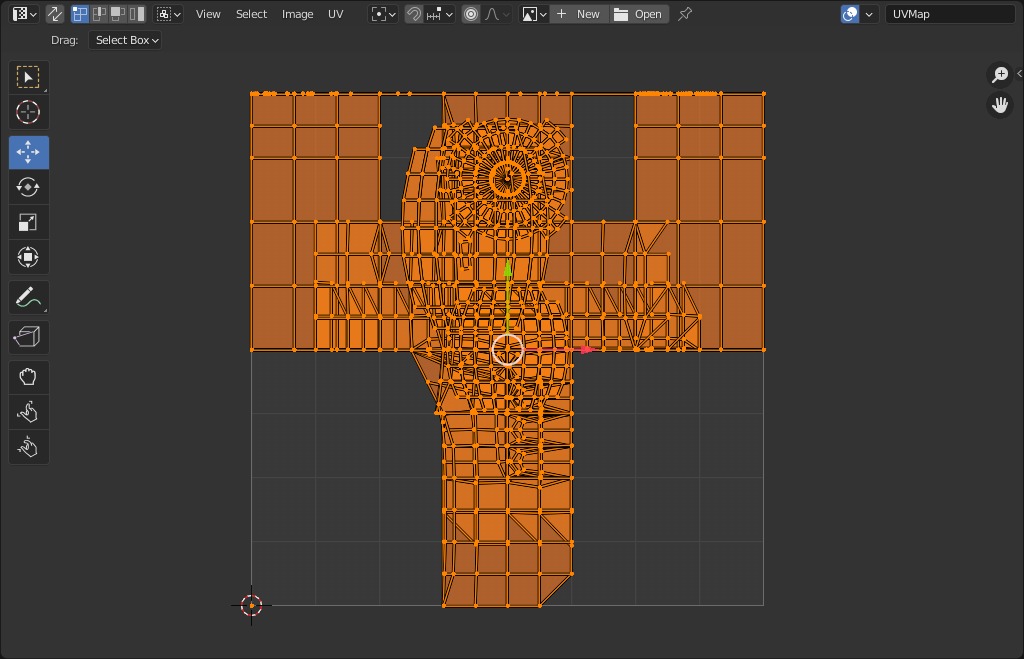This screenshot has height=659, width=1024.
Task: Select the Relax sculpt tool
Action: pos(28,412)
